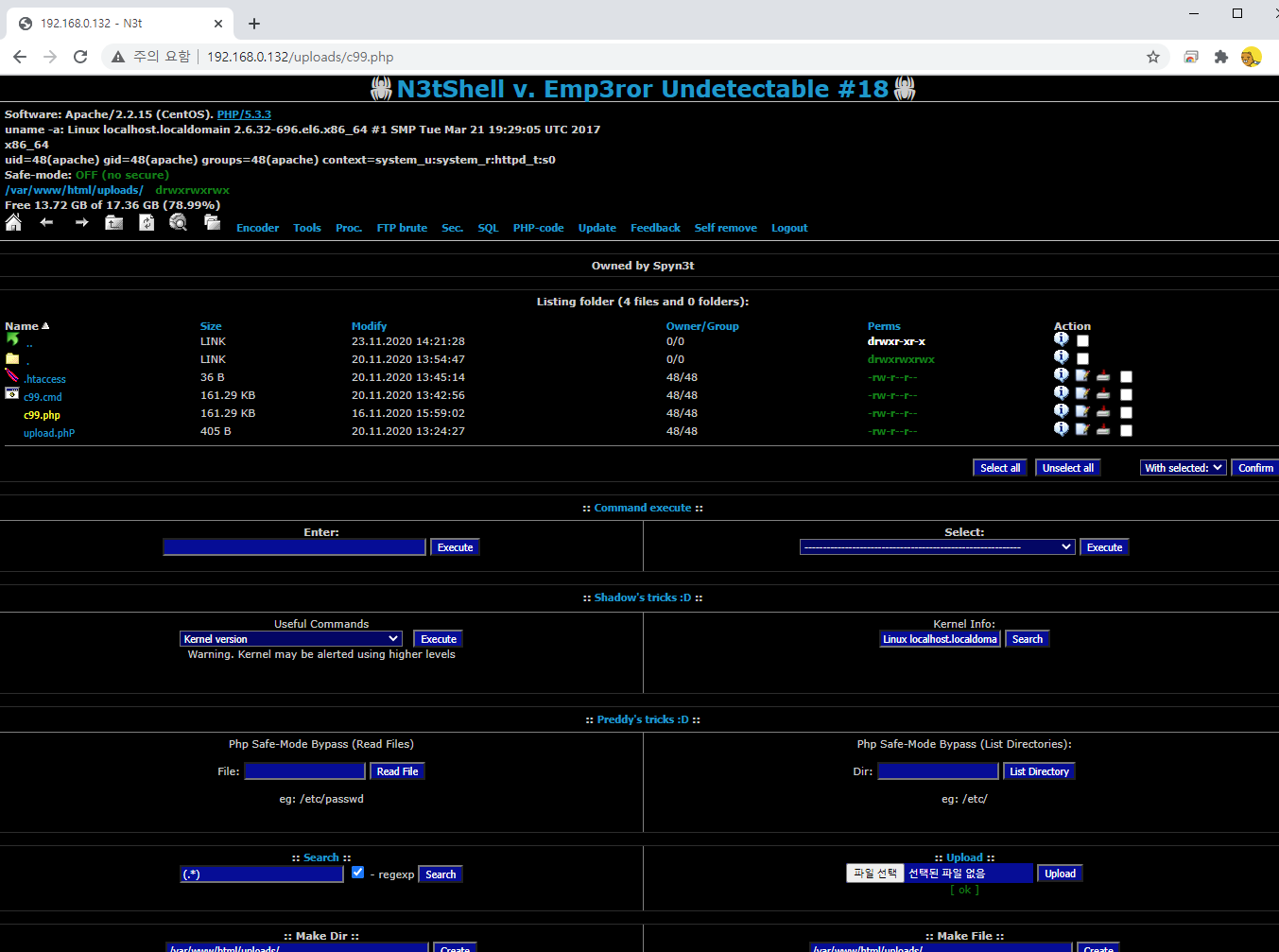This screenshot has height=952, width=1279.
Task: Open the upload.phP file link
Action: point(49,433)
